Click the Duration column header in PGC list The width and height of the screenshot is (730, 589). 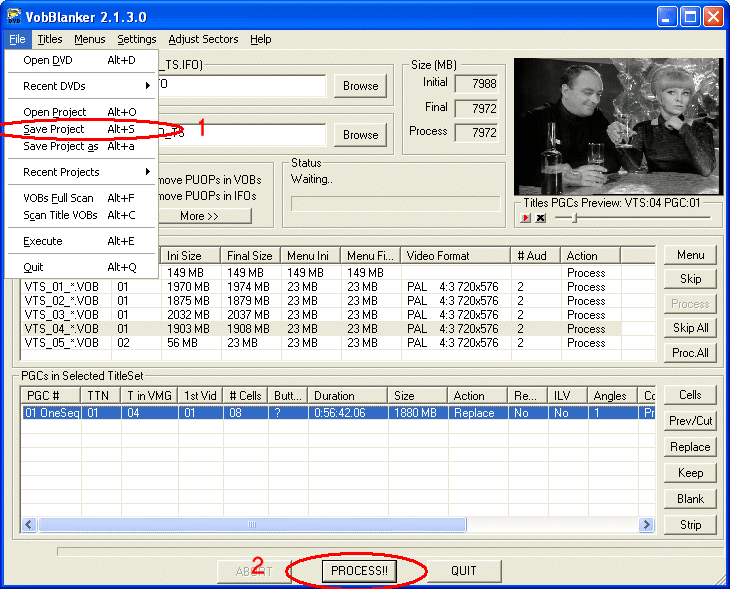347,396
